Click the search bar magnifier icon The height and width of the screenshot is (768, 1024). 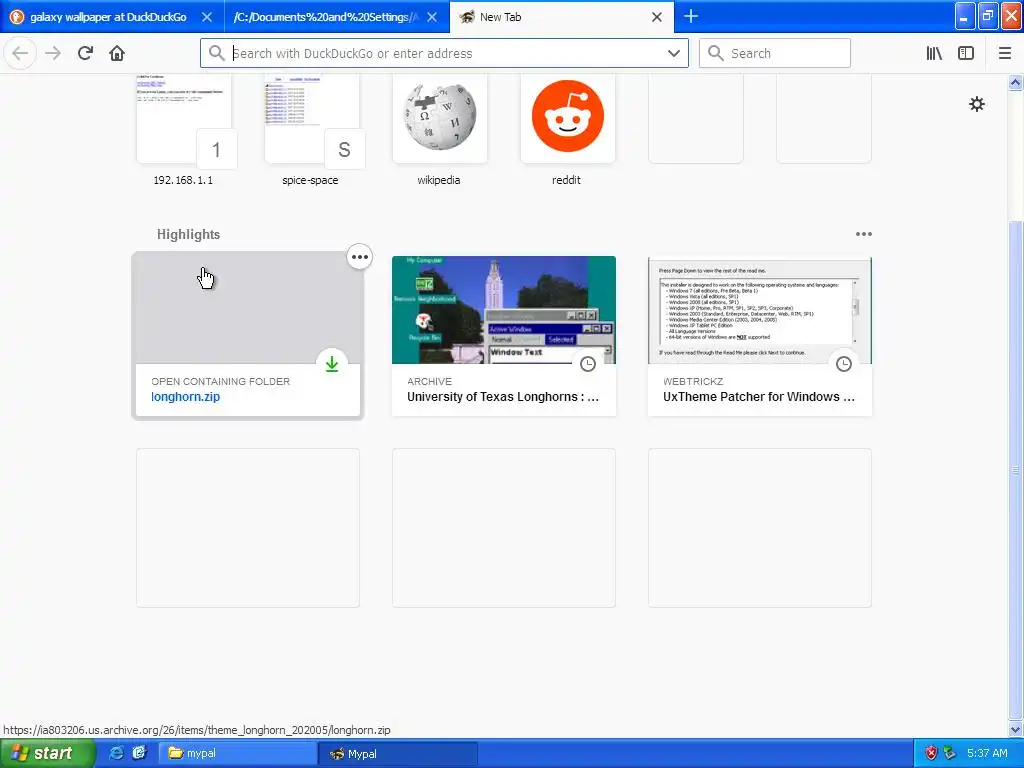(716, 54)
